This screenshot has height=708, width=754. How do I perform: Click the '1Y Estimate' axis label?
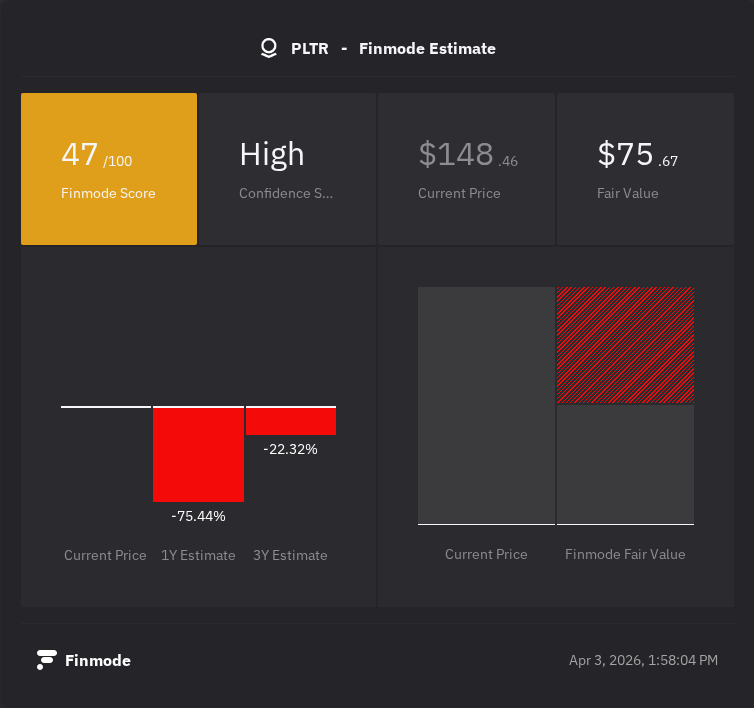click(x=198, y=556)
